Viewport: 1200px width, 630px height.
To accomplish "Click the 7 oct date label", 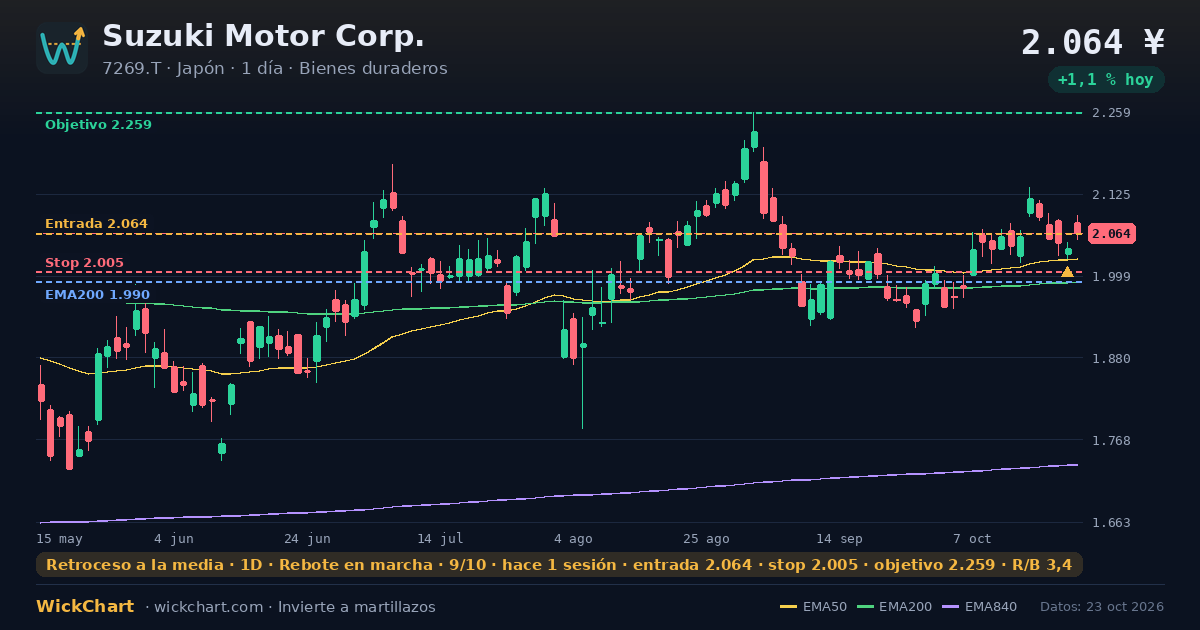I will tap(972, 539).
